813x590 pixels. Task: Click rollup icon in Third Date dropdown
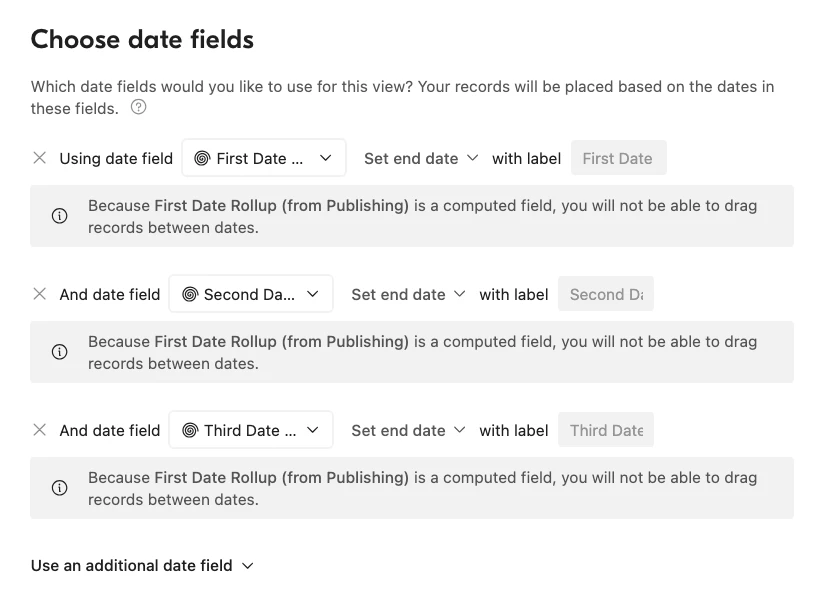[190, 430]
